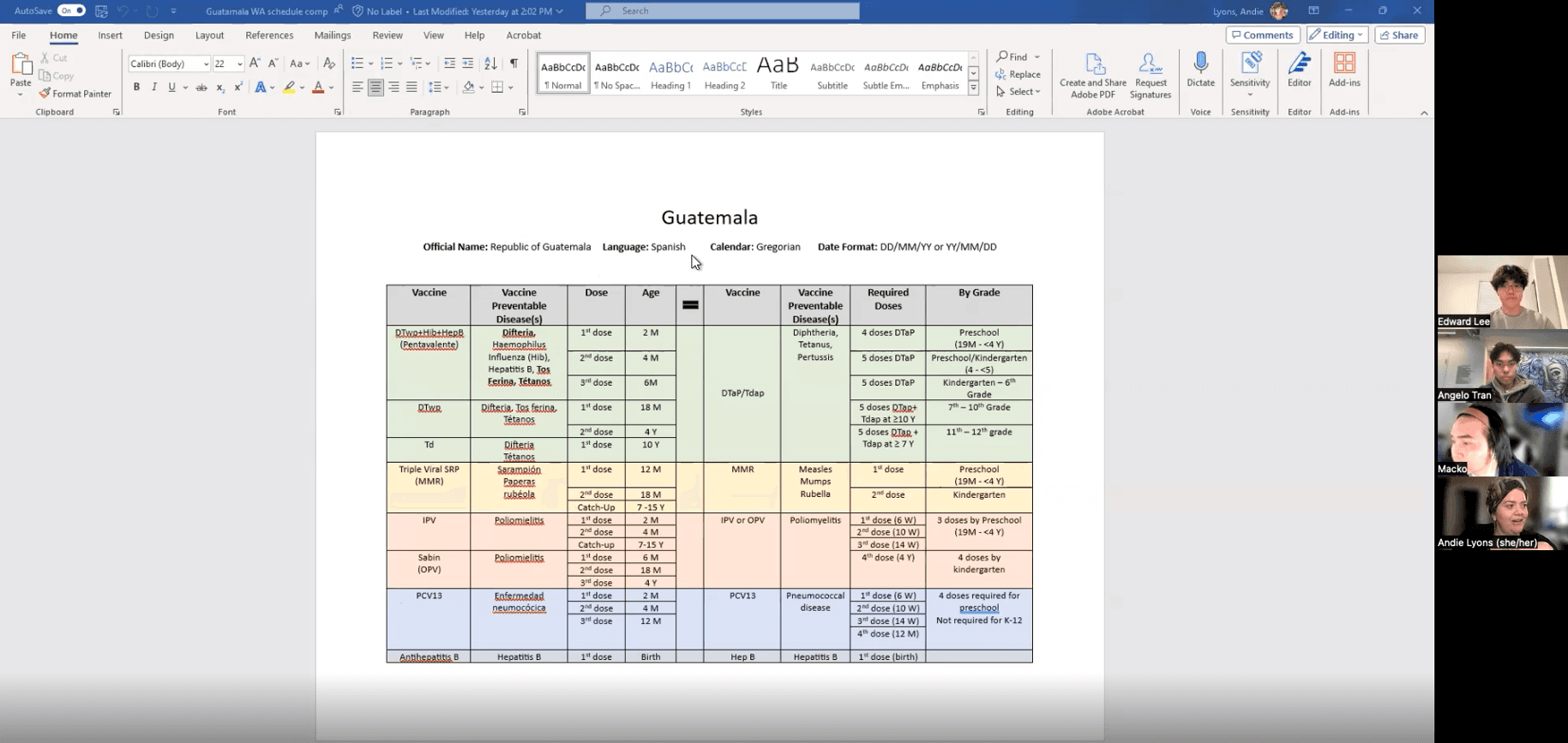Open the File menu
Screen dimensions: 1568x743
19,35
